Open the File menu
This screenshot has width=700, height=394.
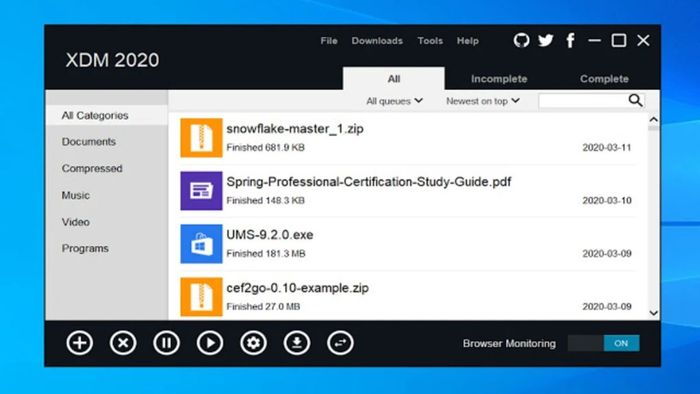329,41
